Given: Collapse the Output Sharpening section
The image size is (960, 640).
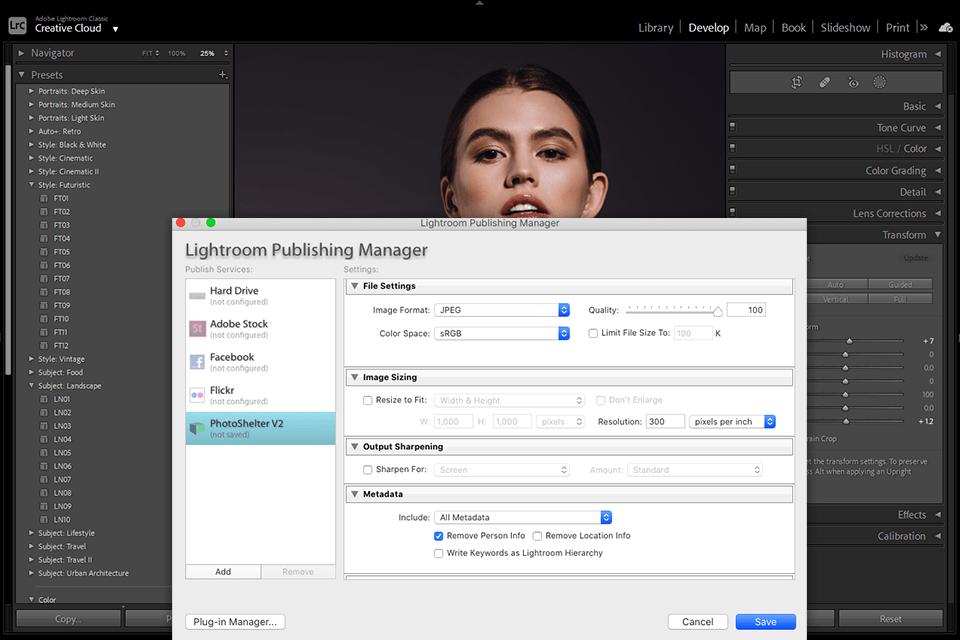Looking at the screenshot, I should 354,446.
